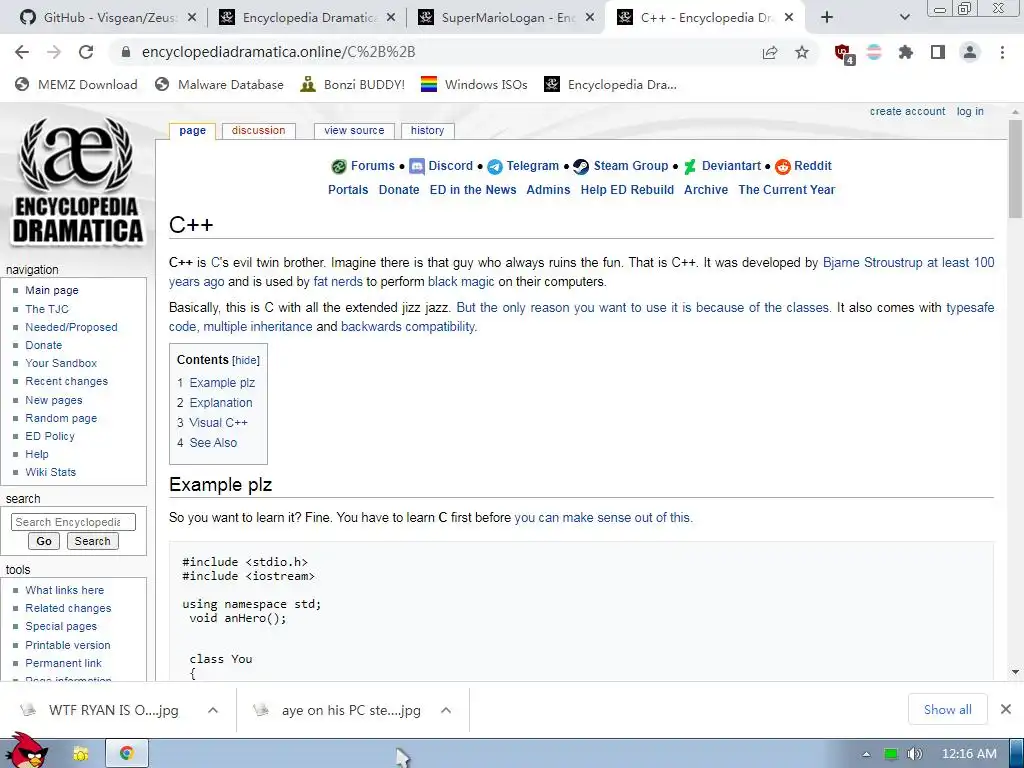The width and height of the screenshot is (1024, 768).
Task: Open the Extensions puzzle piece menu
Action: click(906, 52)
